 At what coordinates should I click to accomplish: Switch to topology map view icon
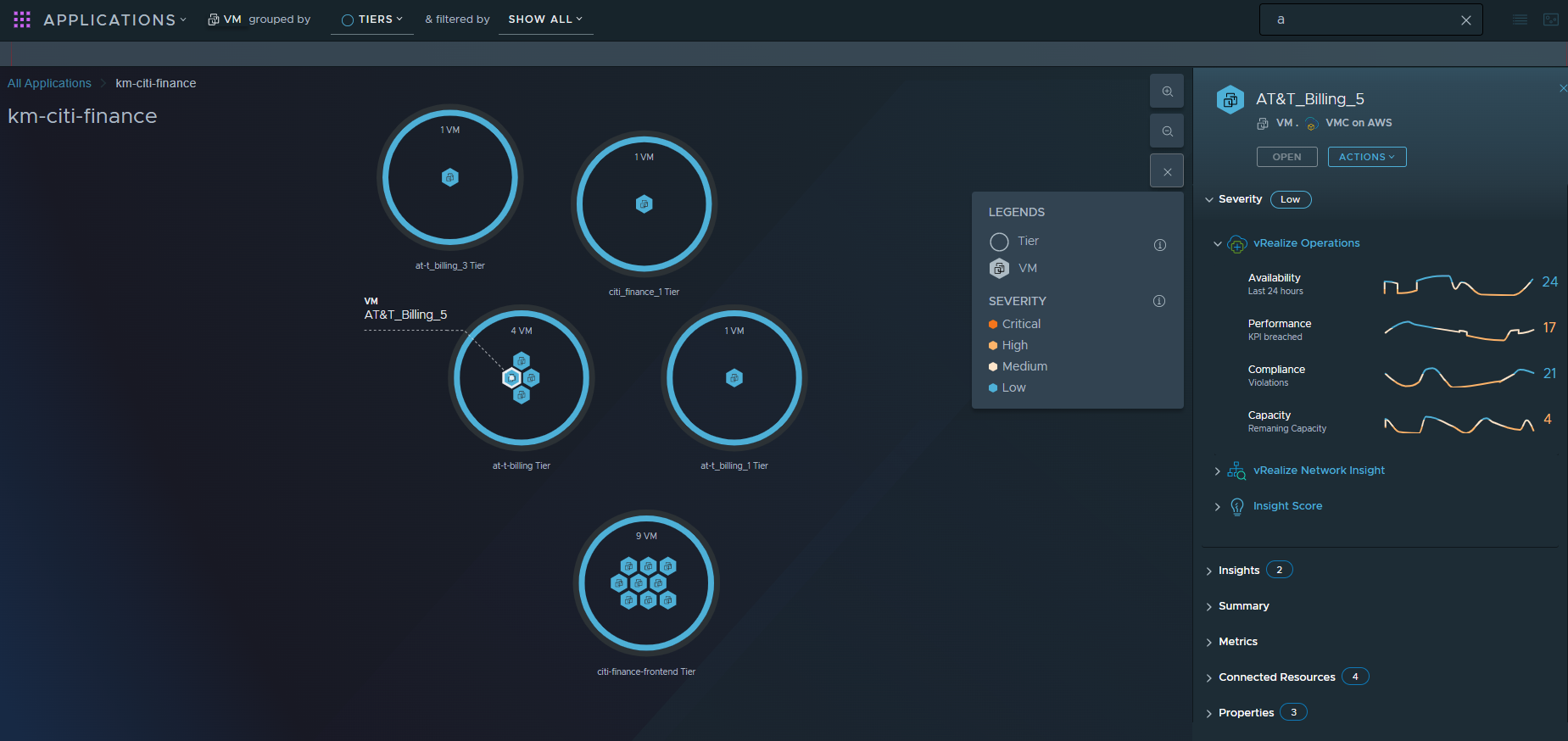(x=1551, y=19)
